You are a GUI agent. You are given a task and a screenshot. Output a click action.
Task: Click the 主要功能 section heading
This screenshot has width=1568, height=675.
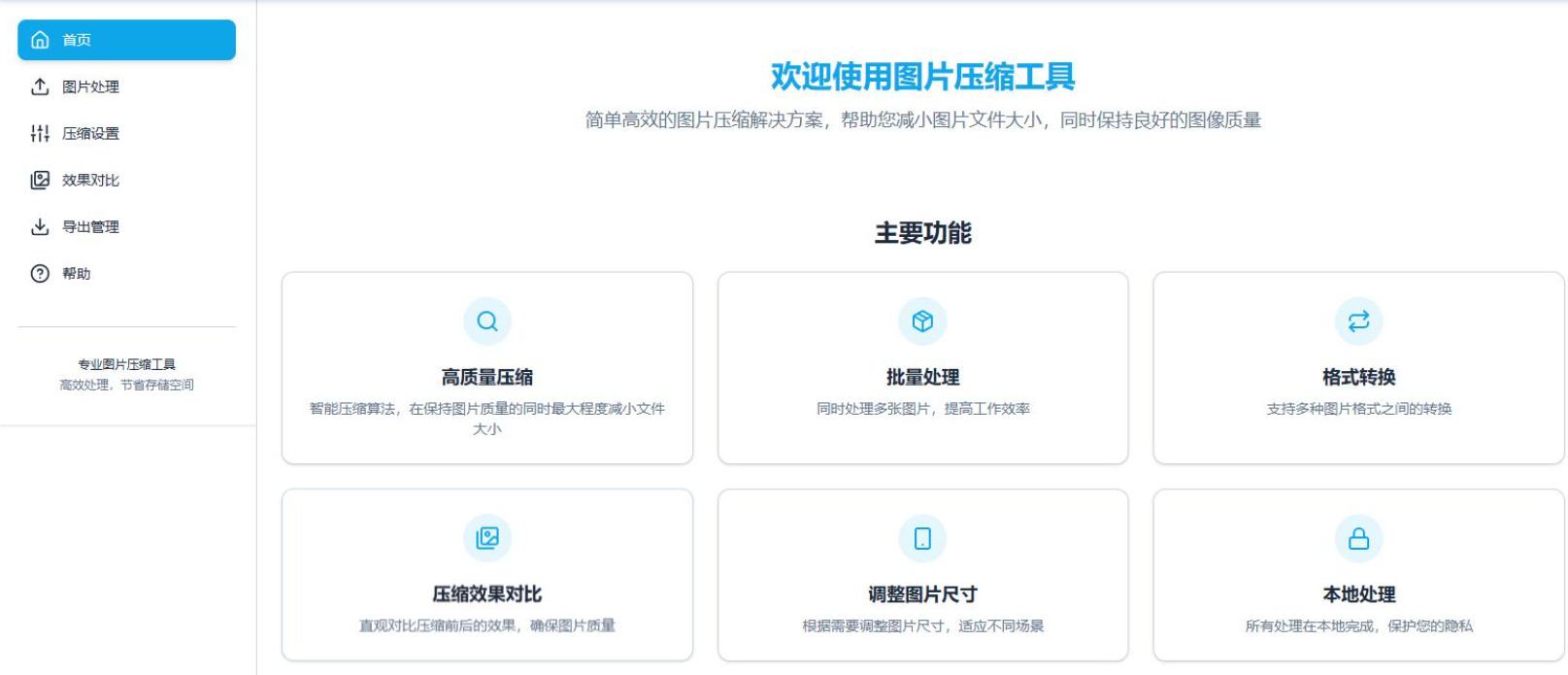(x=922, y=233)
